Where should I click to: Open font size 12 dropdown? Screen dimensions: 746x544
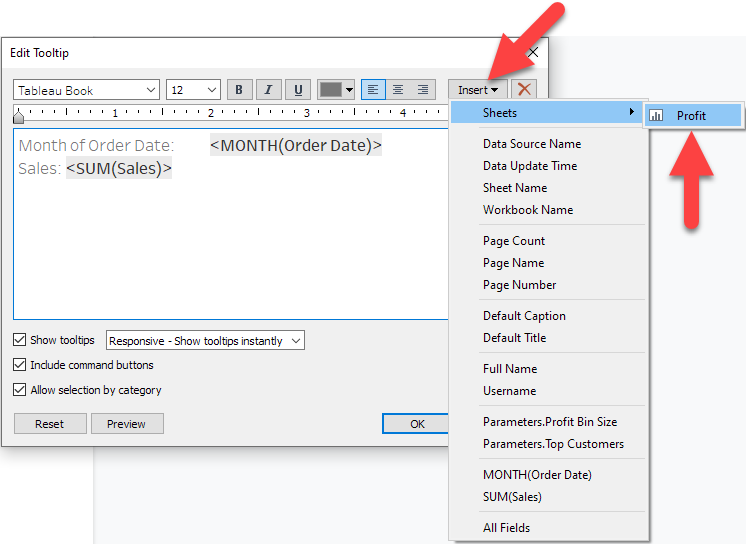[x=193, y=90]
